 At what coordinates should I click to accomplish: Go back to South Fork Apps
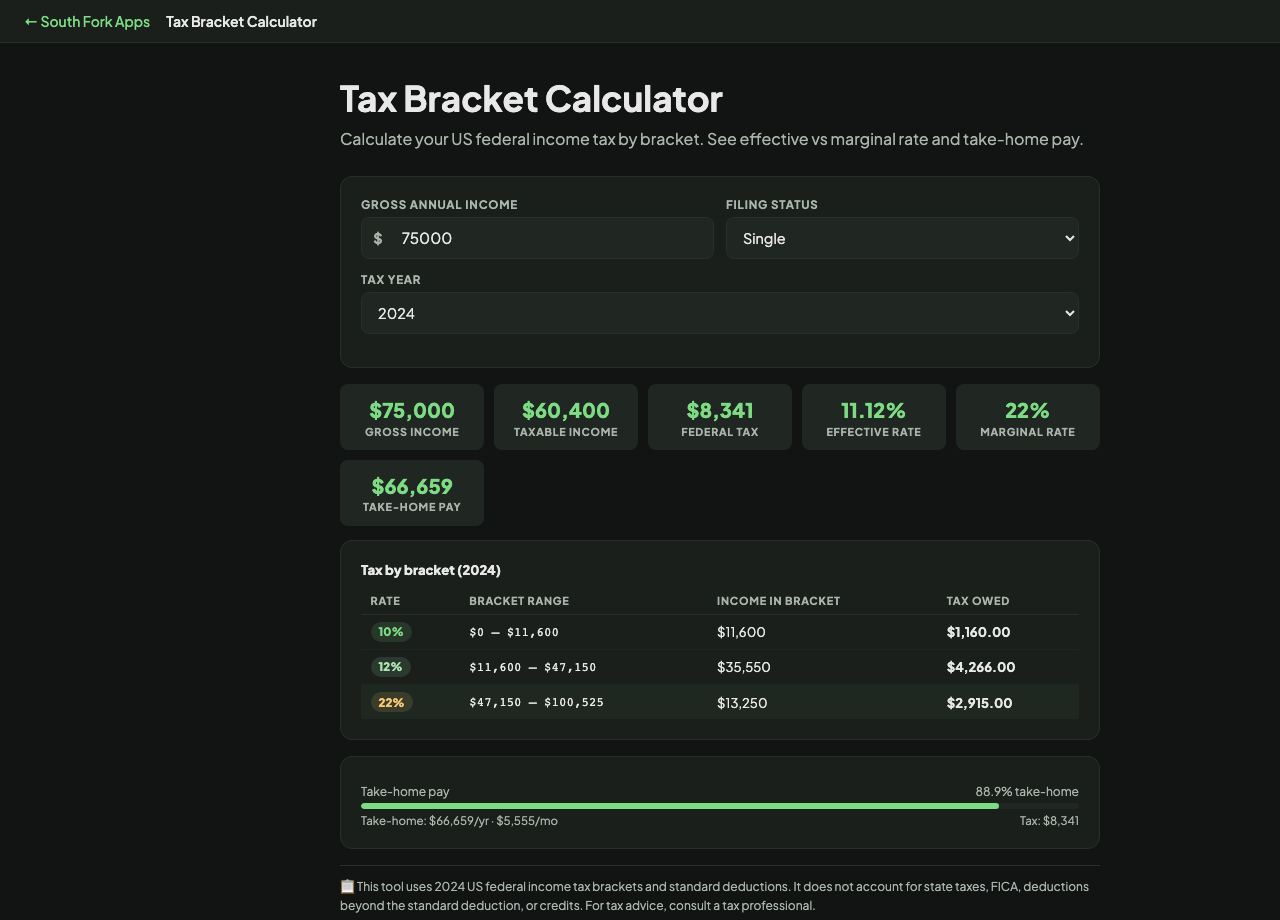(87, 21)
